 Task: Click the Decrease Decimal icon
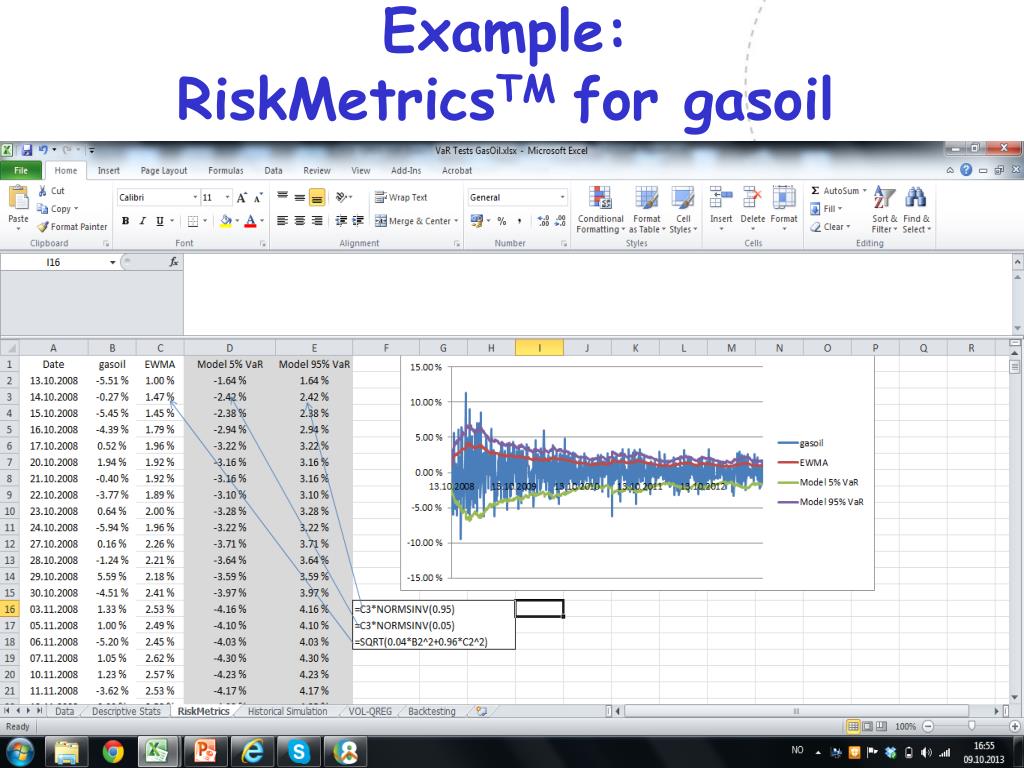click(x=560, y=221)
